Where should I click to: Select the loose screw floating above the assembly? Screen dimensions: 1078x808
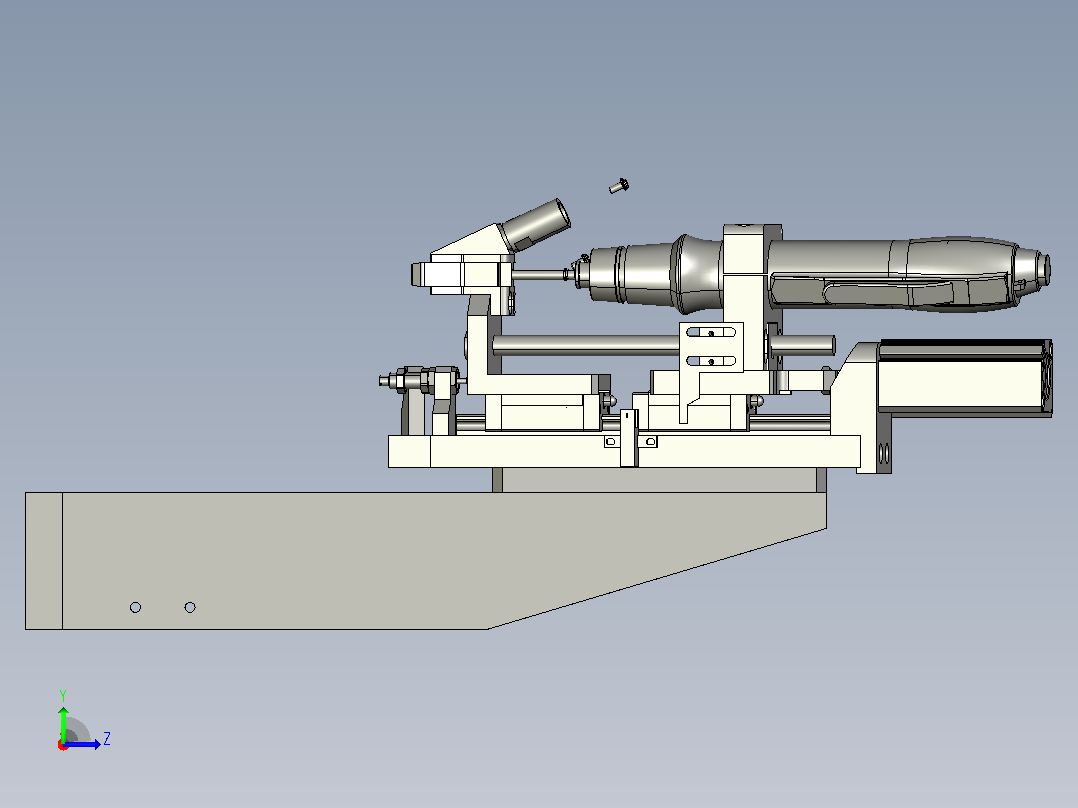coord(619,186)
